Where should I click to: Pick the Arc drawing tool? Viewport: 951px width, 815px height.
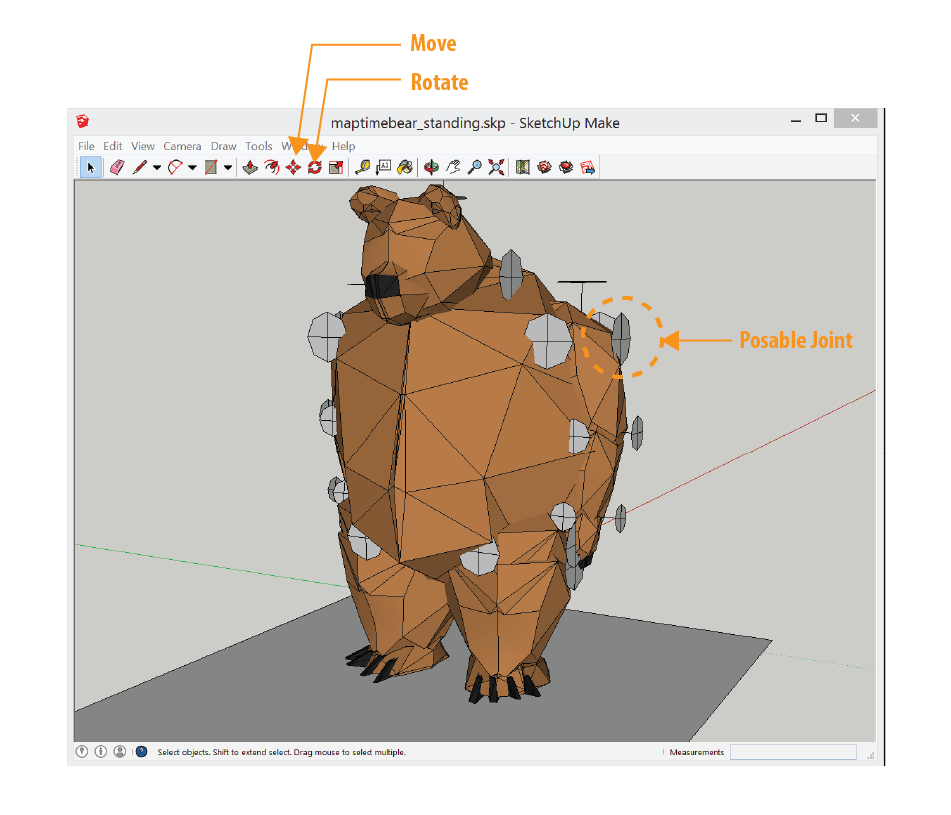coord(175,167)
